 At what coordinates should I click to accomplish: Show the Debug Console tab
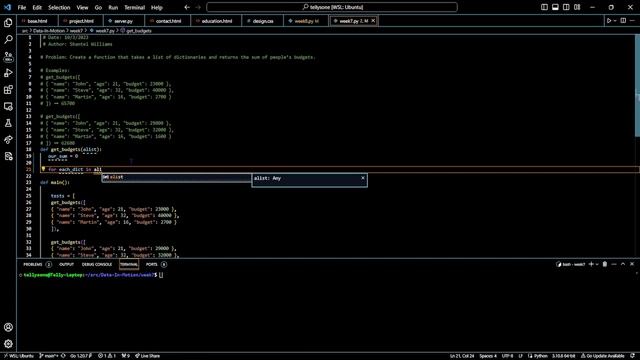pos(97,264)
